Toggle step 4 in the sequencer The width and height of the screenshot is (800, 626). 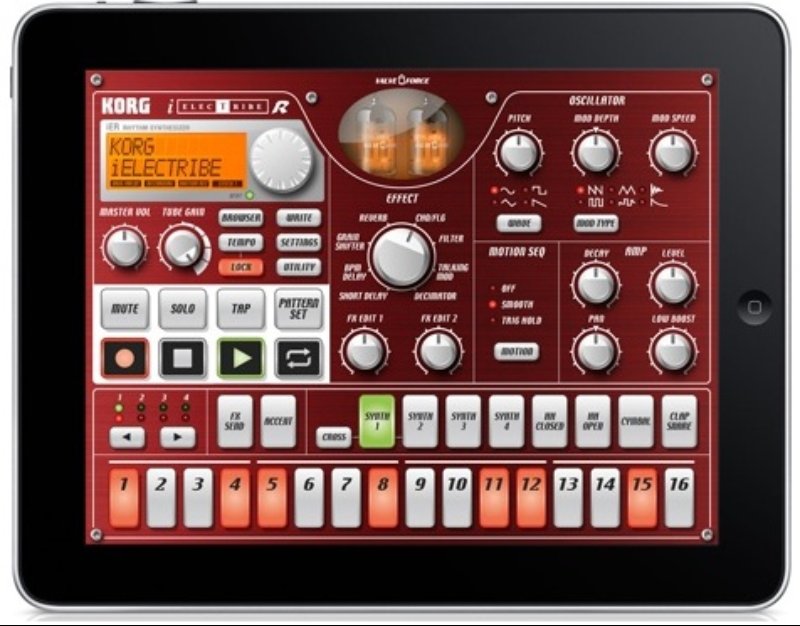[x=235, y=498]
